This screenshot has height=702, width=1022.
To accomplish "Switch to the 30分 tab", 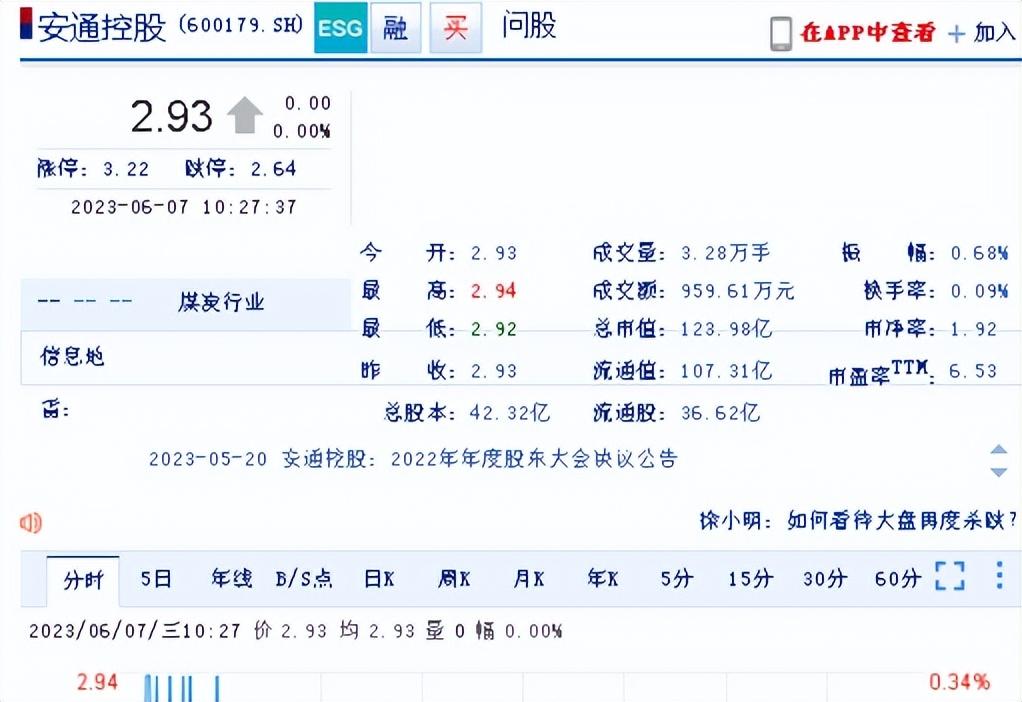I will click(825, 578).
